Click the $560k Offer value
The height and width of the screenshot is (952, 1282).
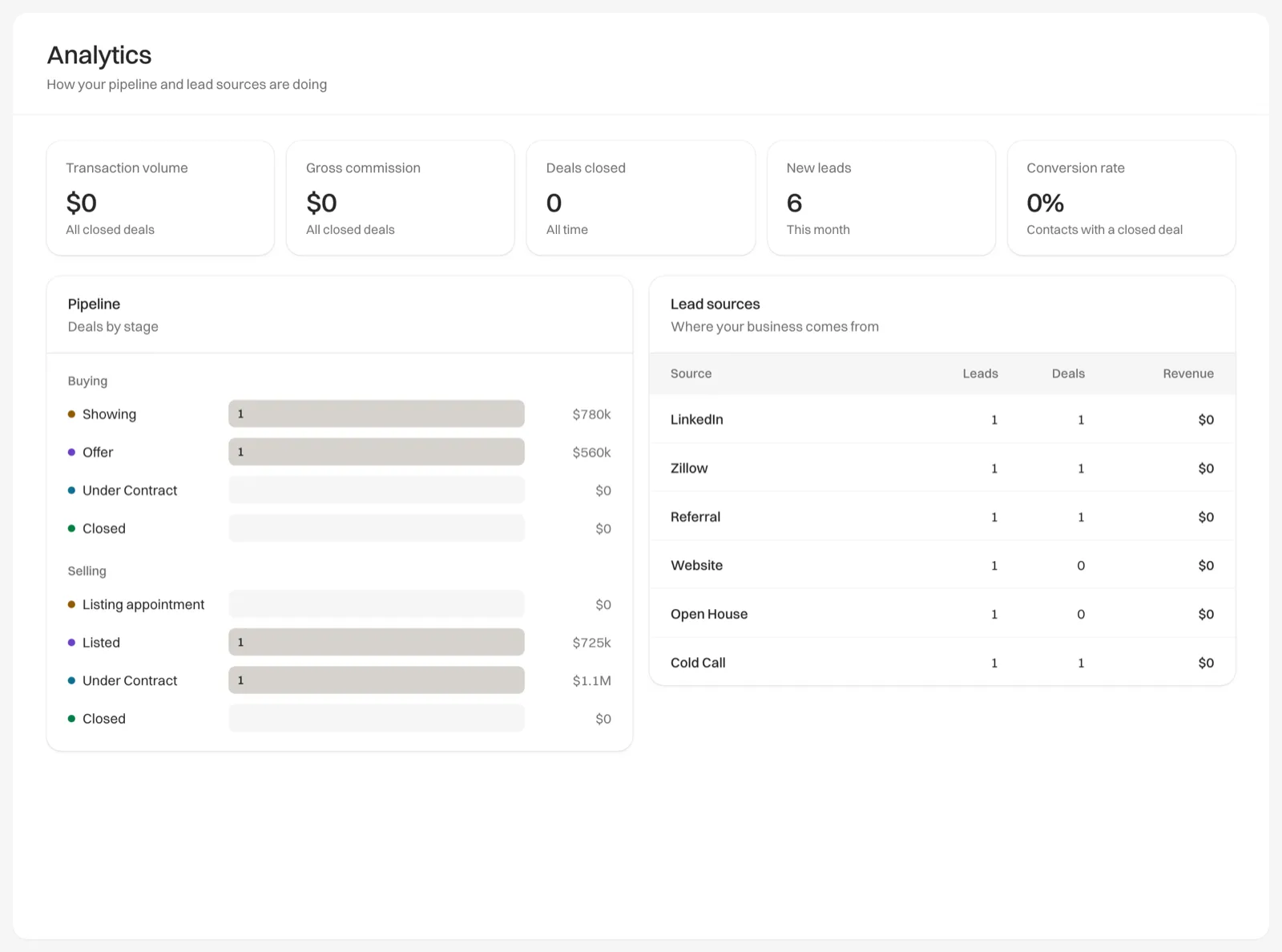[591, 452]
